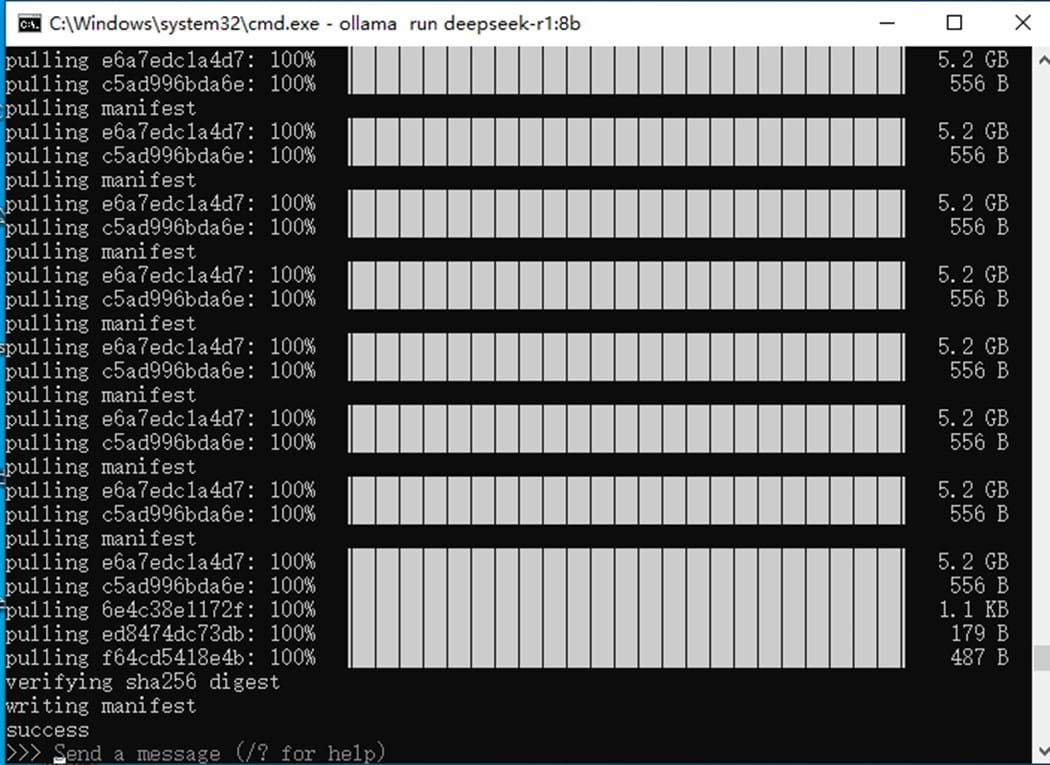This screenshot has height=765, width=1050.
Task: Click the '179 B' size value
Action: tap(980, 634)
